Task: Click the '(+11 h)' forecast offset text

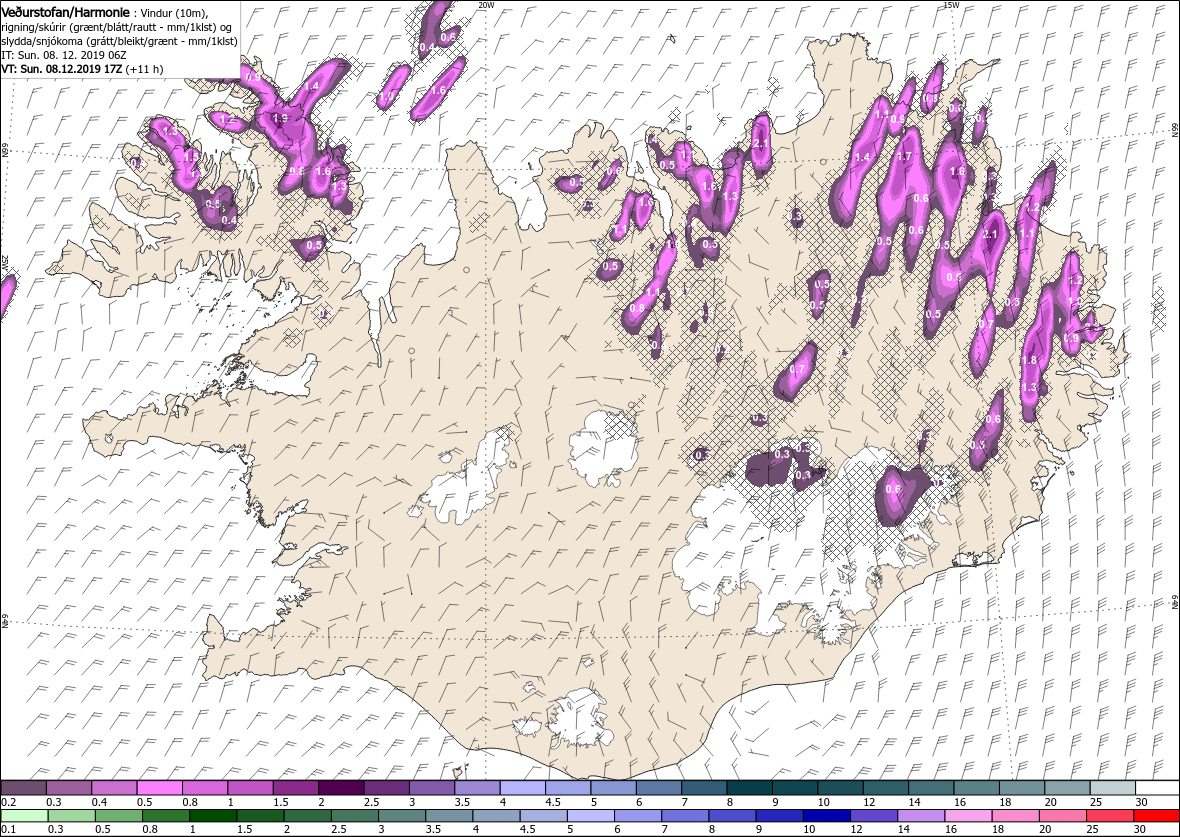Action: tap(144, 68)
